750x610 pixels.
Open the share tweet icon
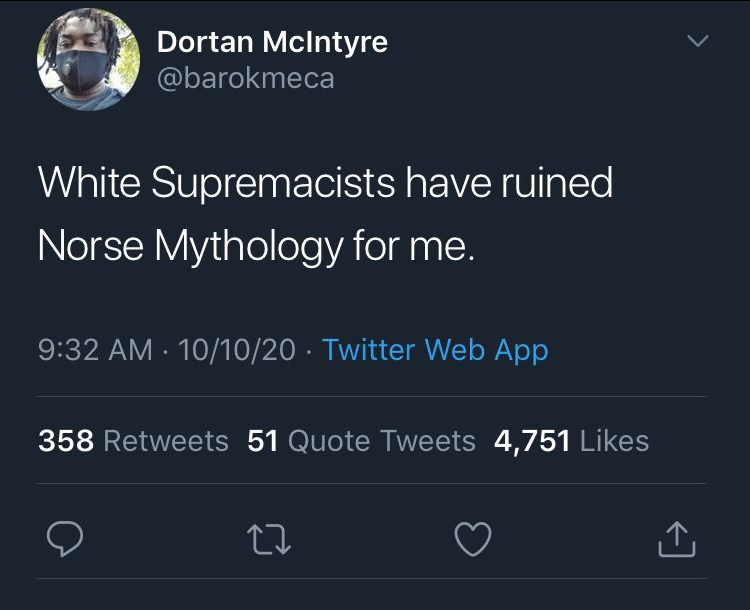coord(676,540)
